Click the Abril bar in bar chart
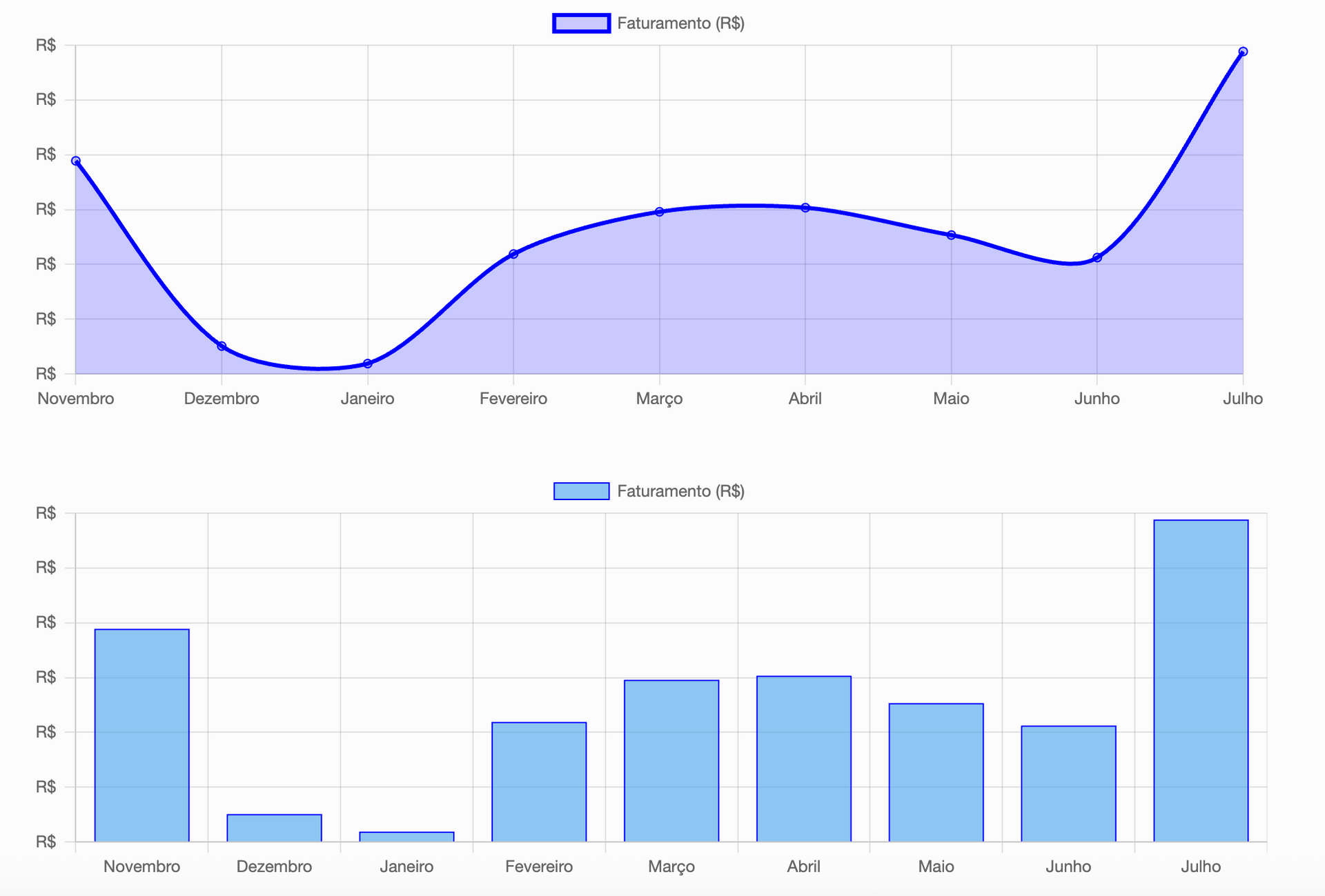This screenshot has height=896, width=1325. point(804,759)
